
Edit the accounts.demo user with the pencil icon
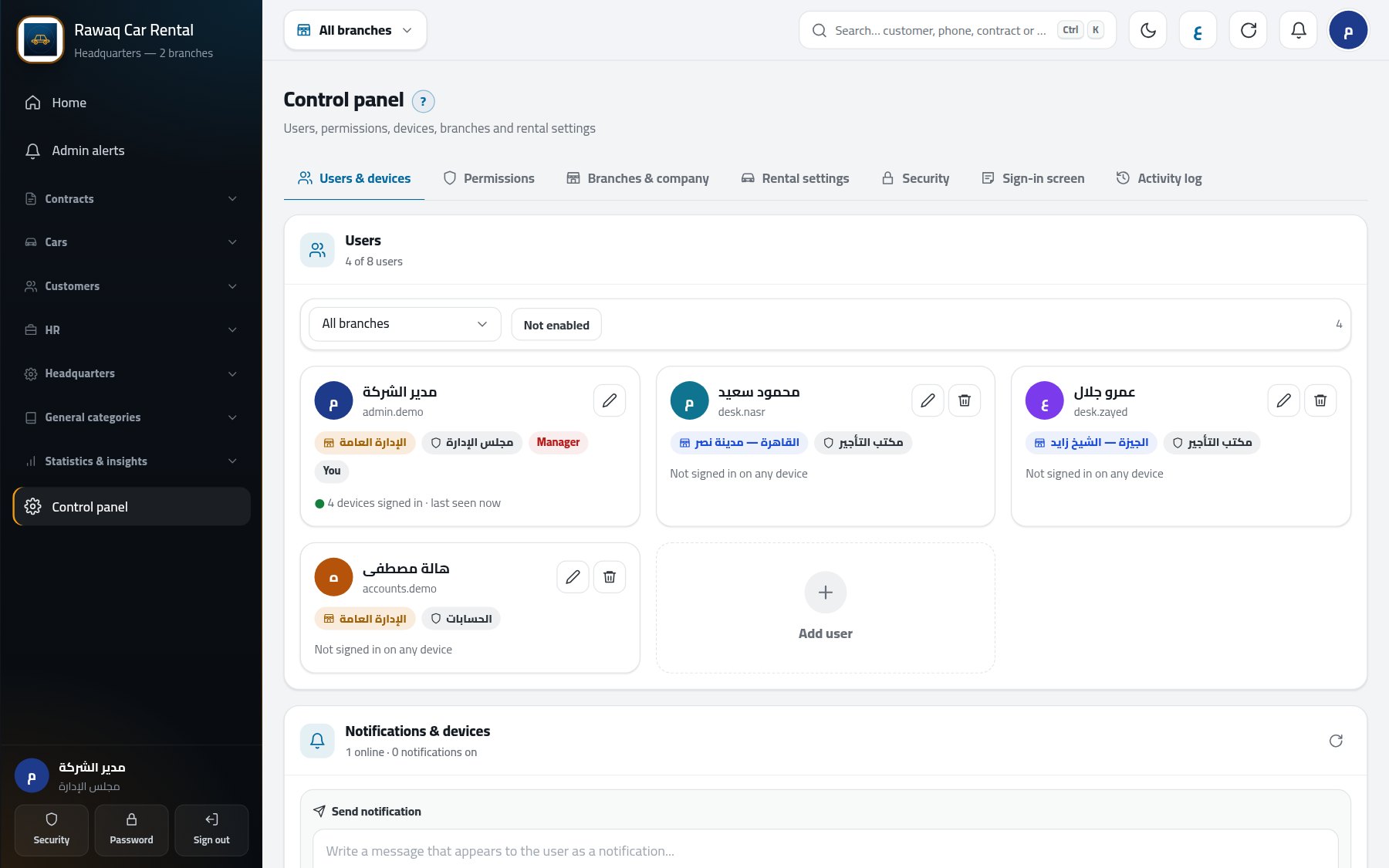tap(573, 577)
